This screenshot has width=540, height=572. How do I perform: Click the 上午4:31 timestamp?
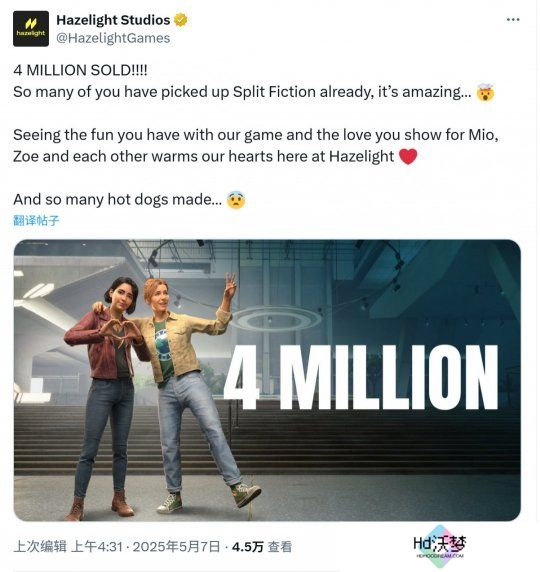(96, 546)
